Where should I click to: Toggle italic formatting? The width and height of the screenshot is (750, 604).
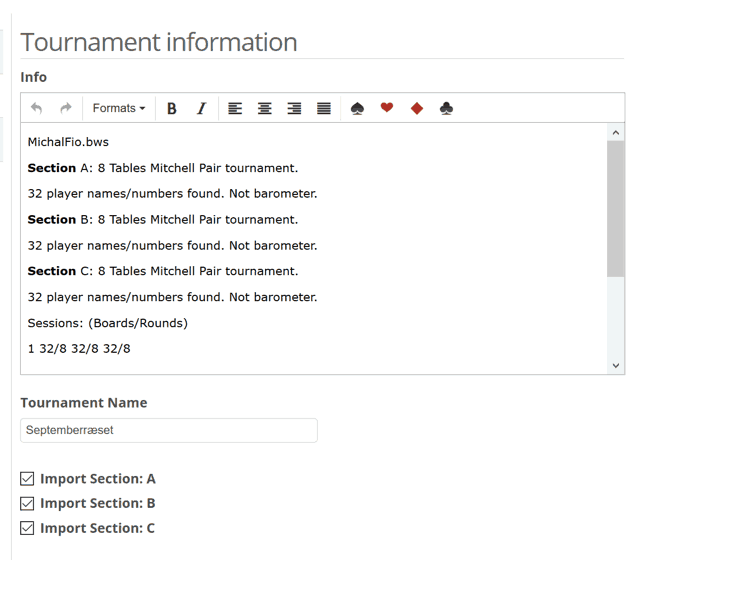(x=201, y=108)
